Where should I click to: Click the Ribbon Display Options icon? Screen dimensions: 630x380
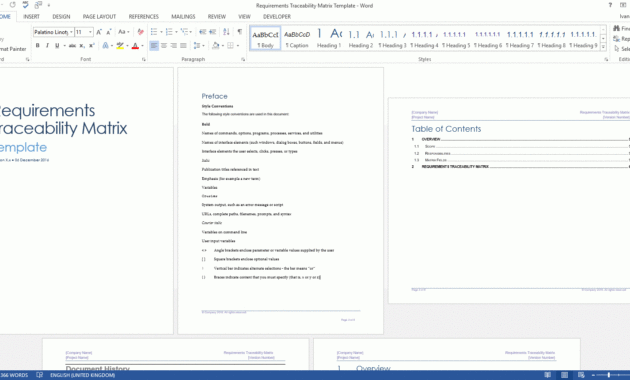(623, 5)
